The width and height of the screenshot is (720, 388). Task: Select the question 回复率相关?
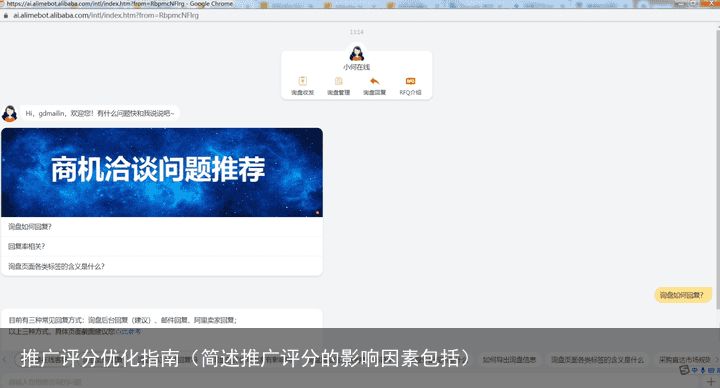coord(162,247)
